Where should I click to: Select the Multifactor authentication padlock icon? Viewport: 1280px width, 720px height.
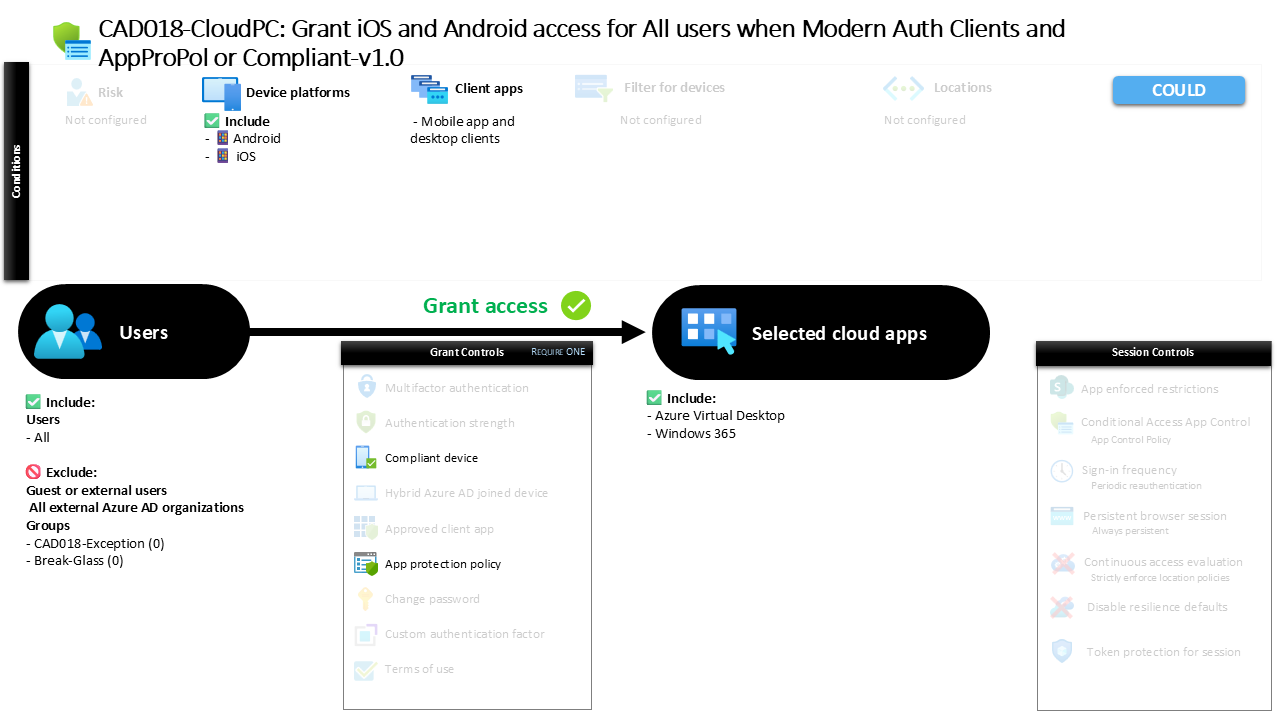click(365, 387)
